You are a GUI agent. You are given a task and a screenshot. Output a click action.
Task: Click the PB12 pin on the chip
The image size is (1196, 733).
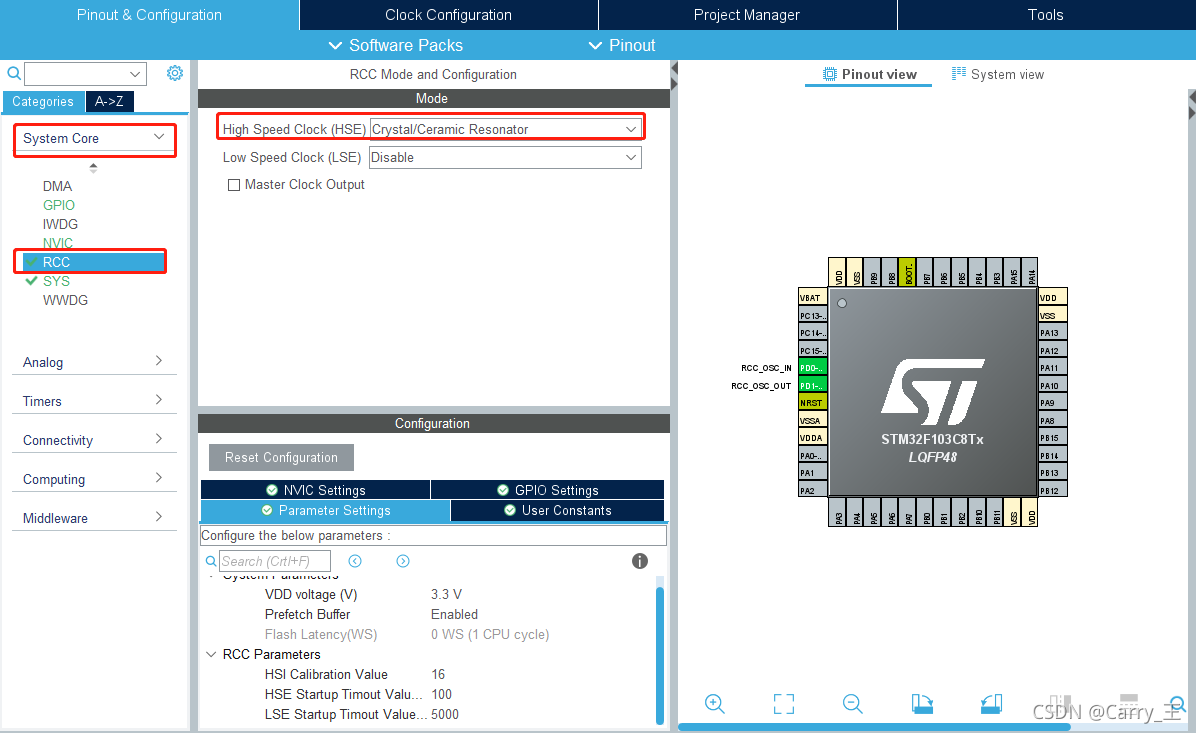pyautogui.click(x=1053, y=490)
